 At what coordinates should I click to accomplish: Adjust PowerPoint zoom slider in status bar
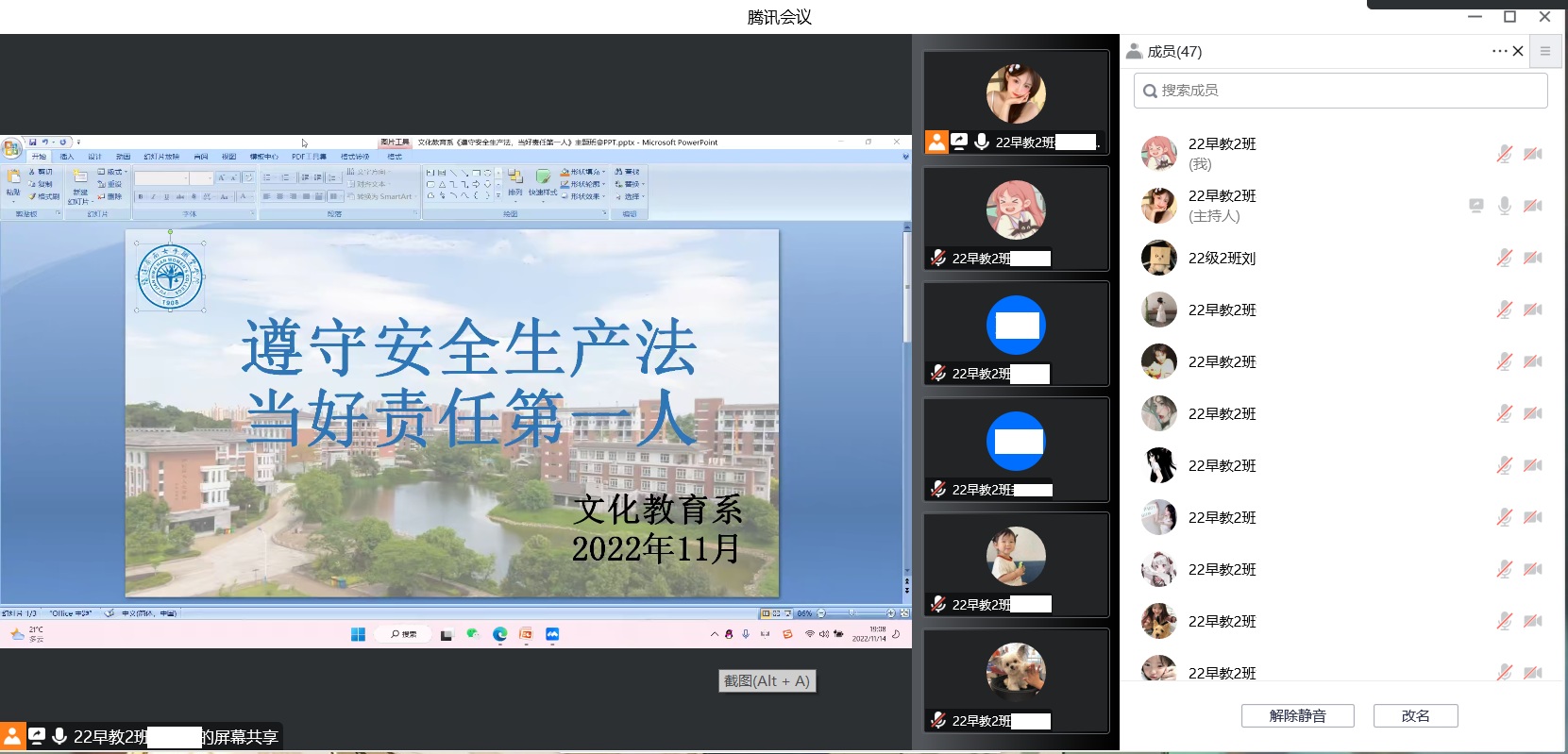tap(851, 613)
